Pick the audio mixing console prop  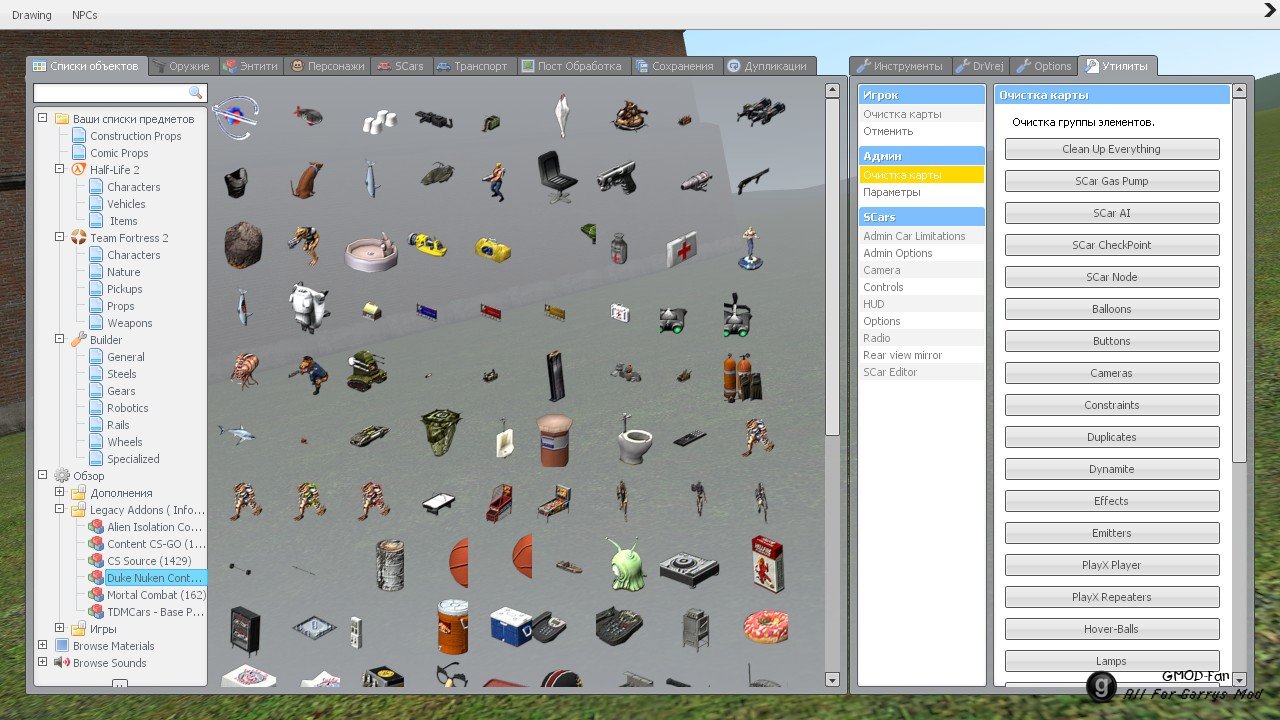(x=618, y=627)
